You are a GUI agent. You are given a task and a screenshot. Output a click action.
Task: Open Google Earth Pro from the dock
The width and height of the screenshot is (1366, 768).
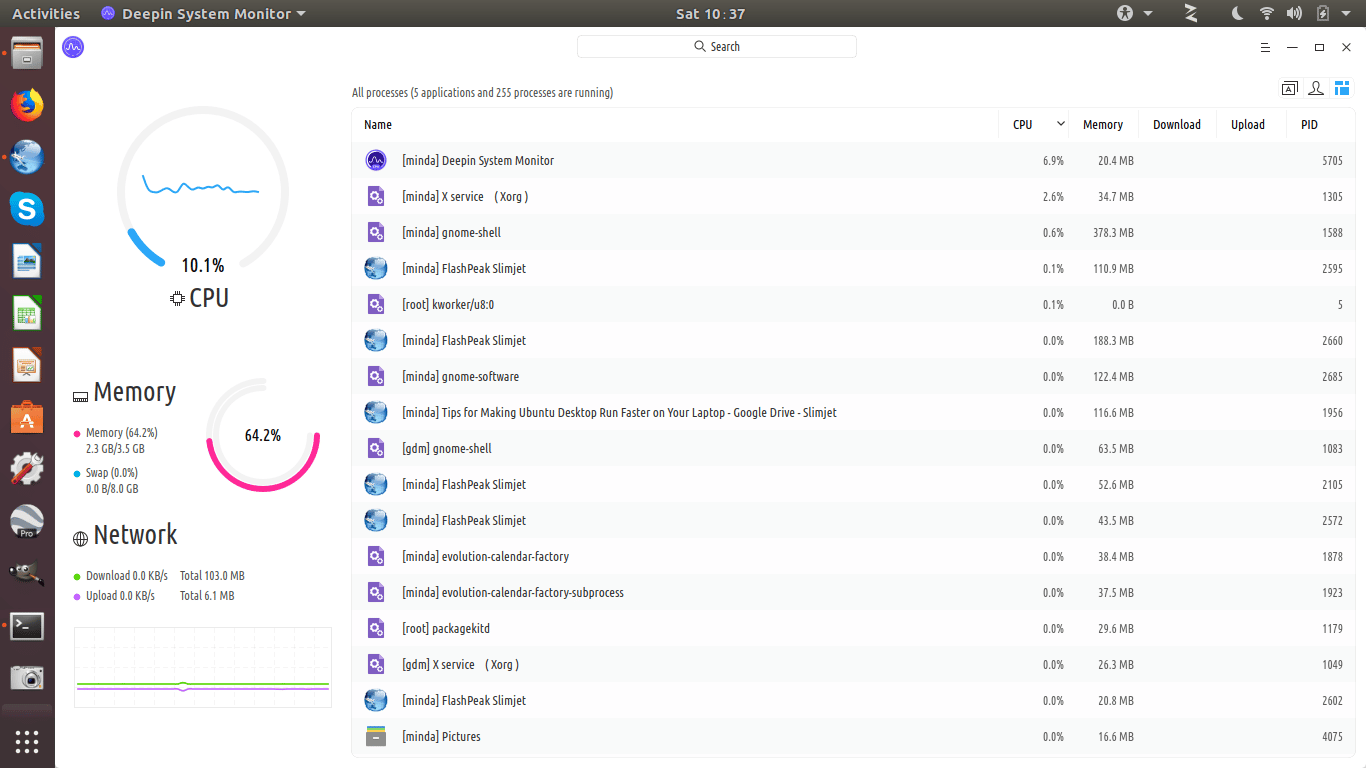pos(27,521)
